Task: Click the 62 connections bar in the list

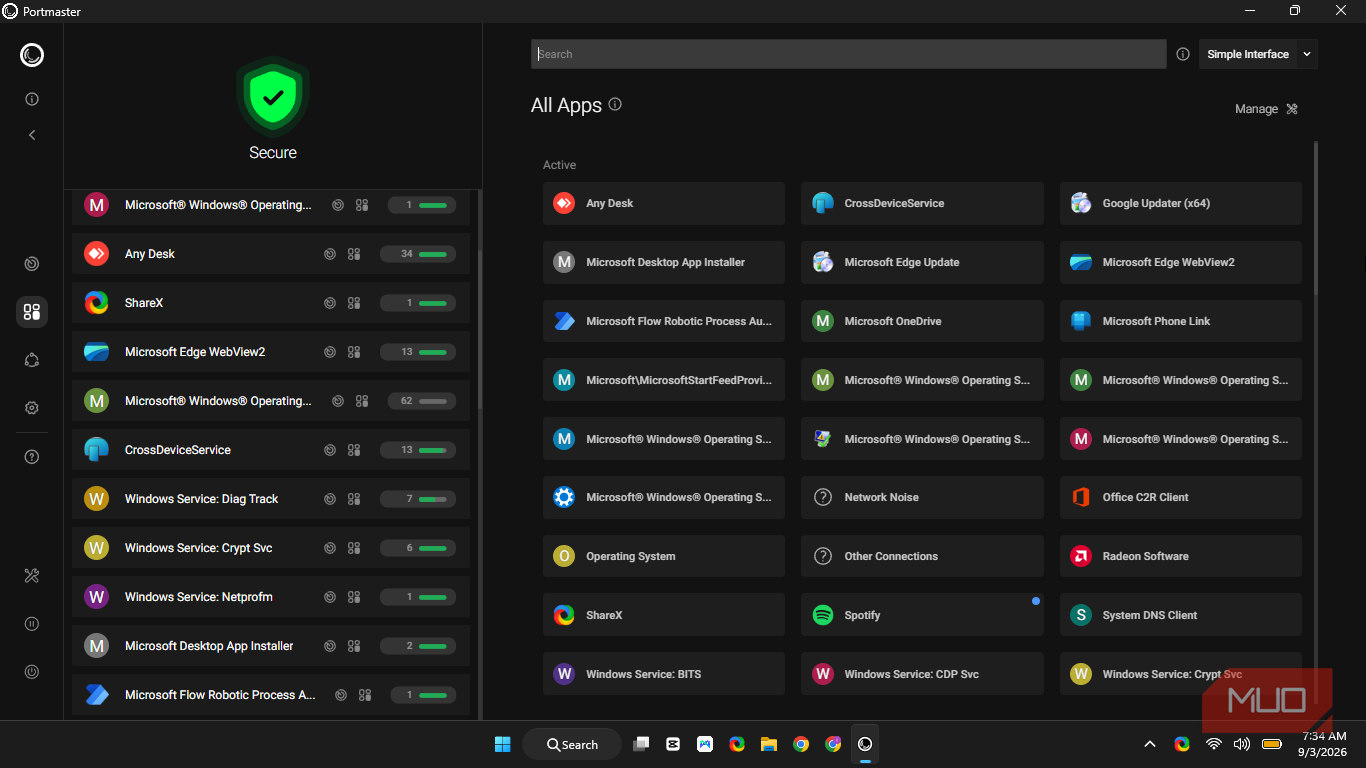Action: [x=422, y=401]
